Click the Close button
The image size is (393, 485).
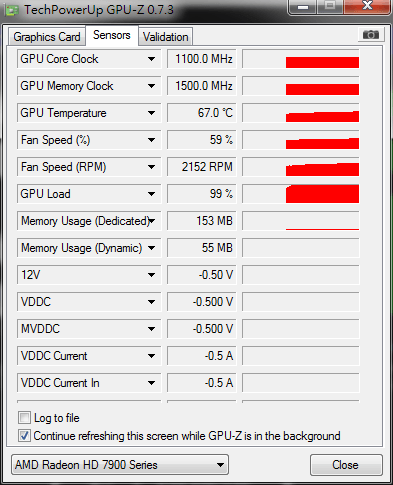click(x=346, y=465)
